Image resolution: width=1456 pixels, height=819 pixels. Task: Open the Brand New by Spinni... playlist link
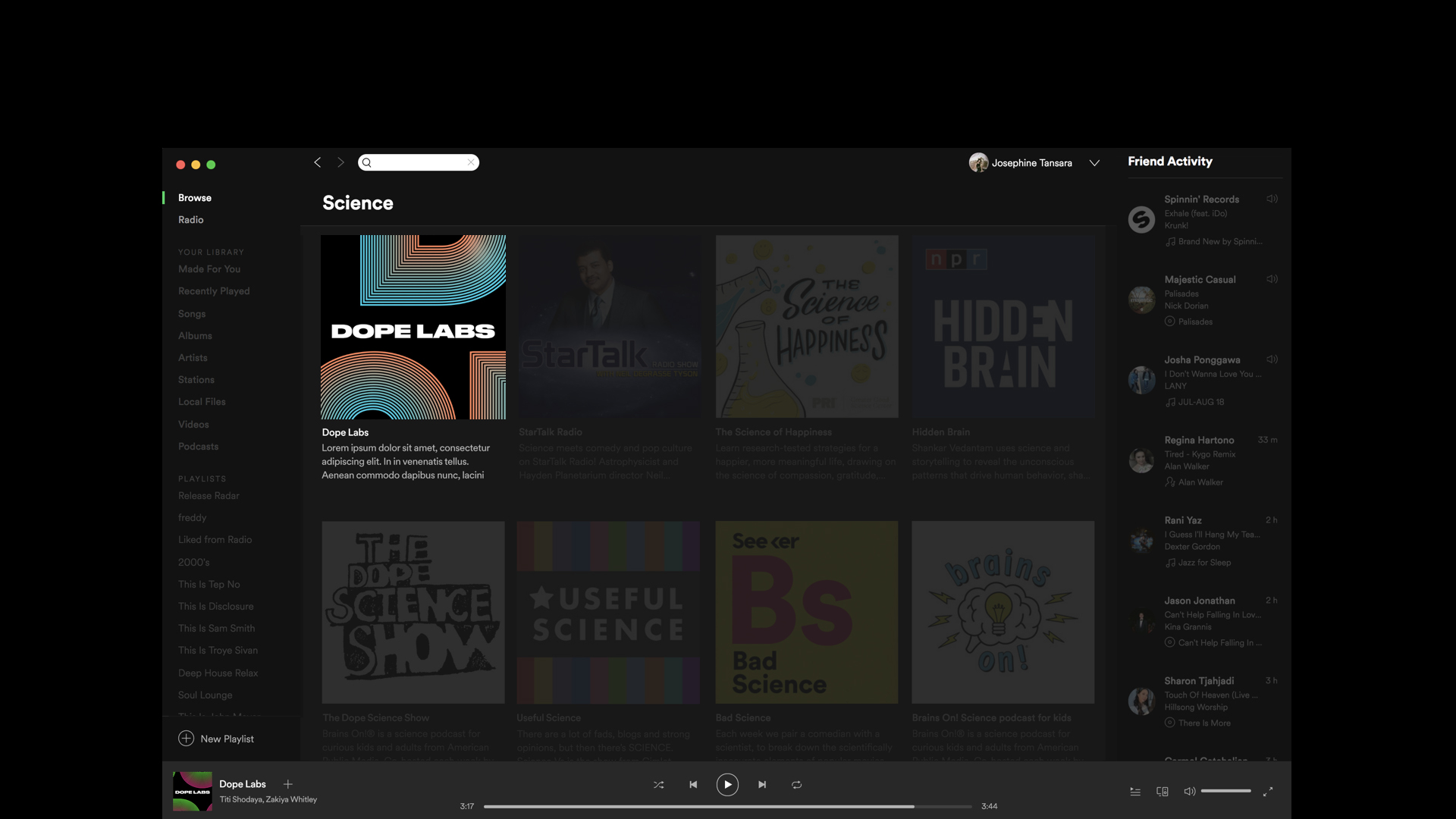pos(1214,242)
